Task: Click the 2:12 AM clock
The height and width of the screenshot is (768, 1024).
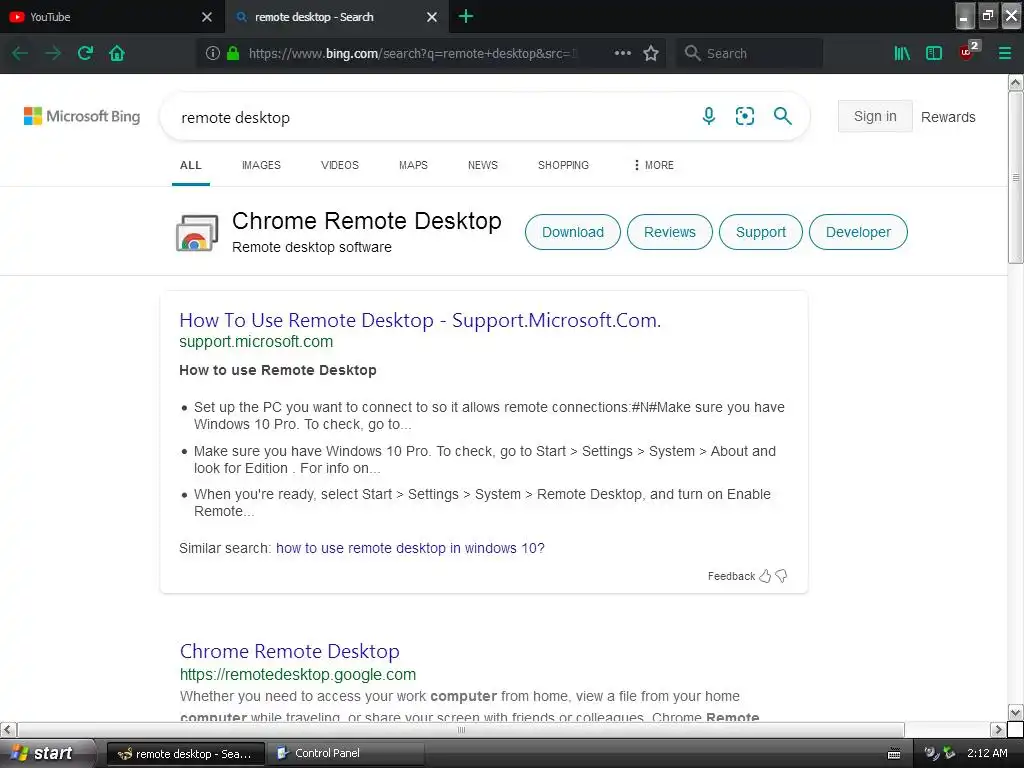Action: point(987,753)
